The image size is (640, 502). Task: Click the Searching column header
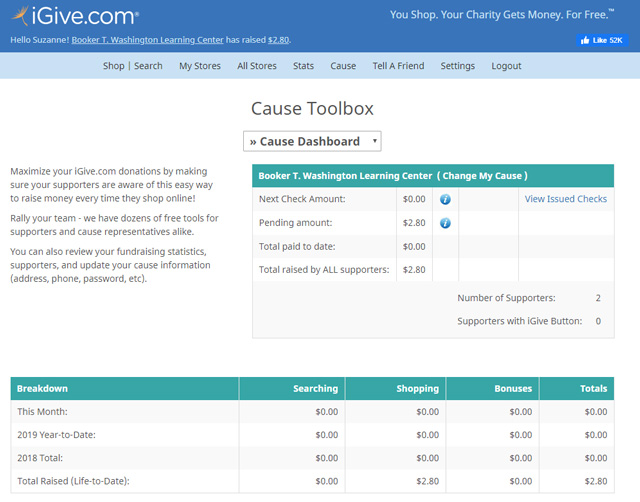(316, 389)
